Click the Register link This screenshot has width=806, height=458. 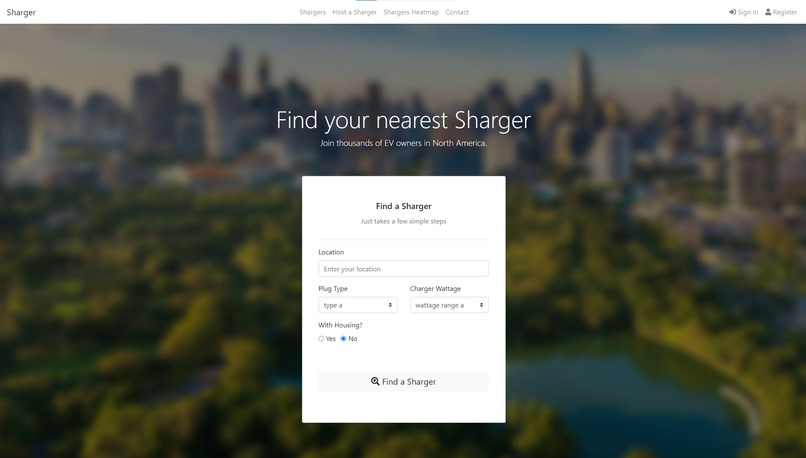click(x=781, y=12)
